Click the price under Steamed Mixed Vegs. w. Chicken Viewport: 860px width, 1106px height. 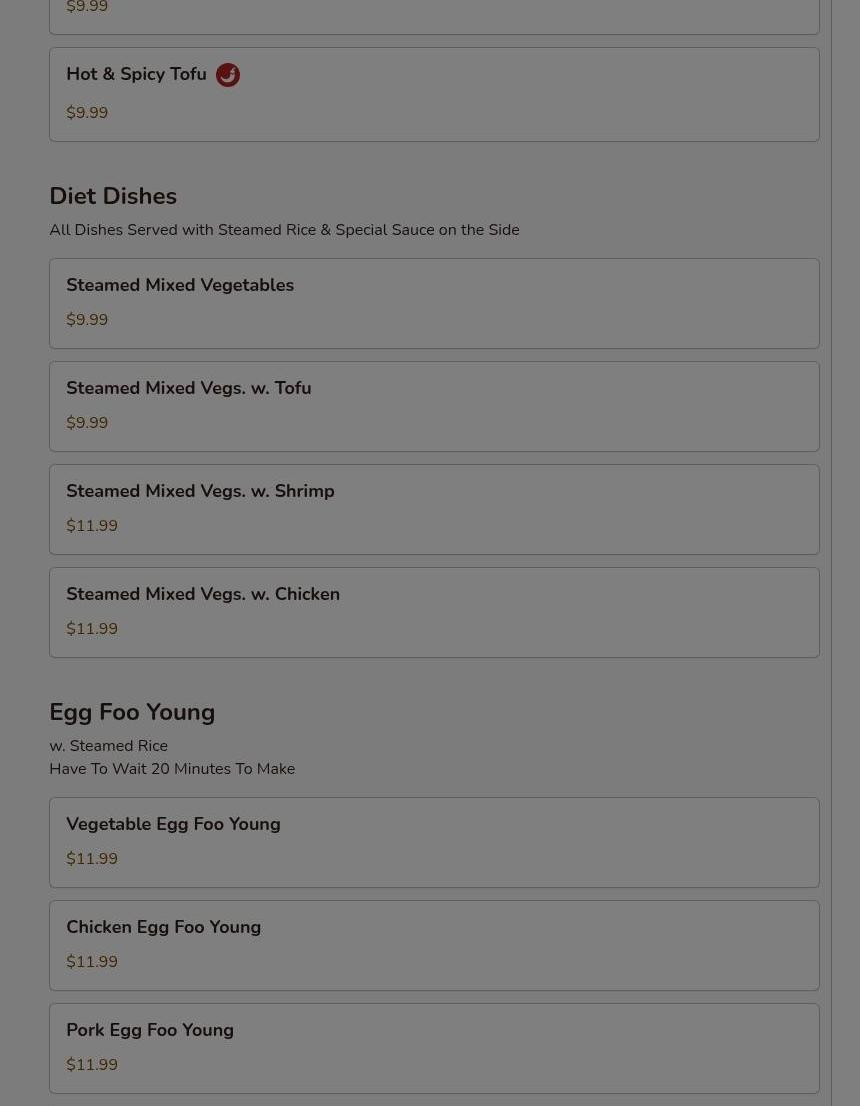pyautogui.click(x=92, y=629)
